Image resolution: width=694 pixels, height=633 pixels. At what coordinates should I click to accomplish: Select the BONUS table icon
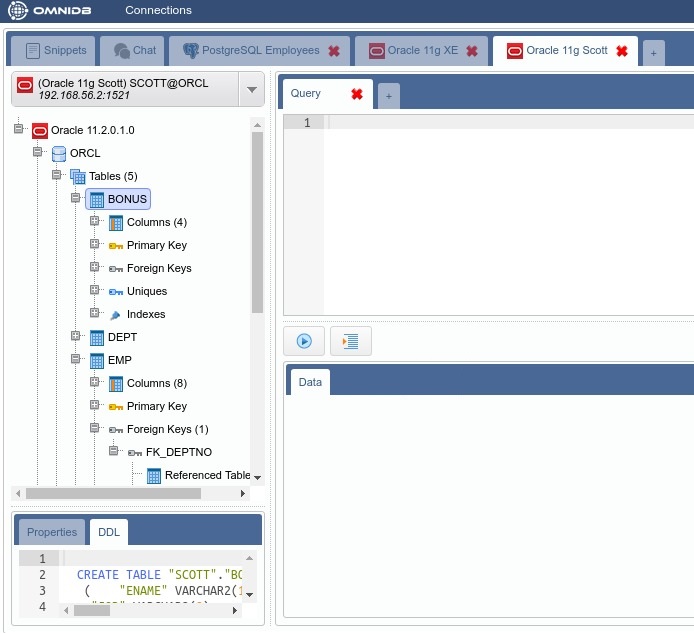(97, 199)
